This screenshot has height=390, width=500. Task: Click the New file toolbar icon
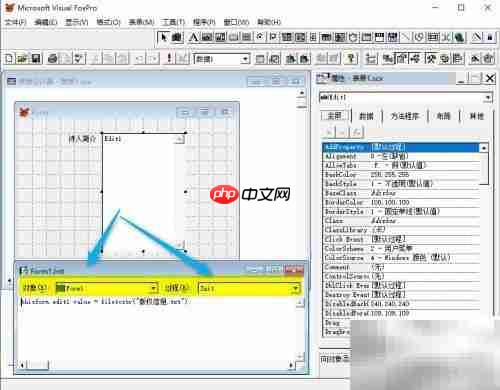pos(9,59)
